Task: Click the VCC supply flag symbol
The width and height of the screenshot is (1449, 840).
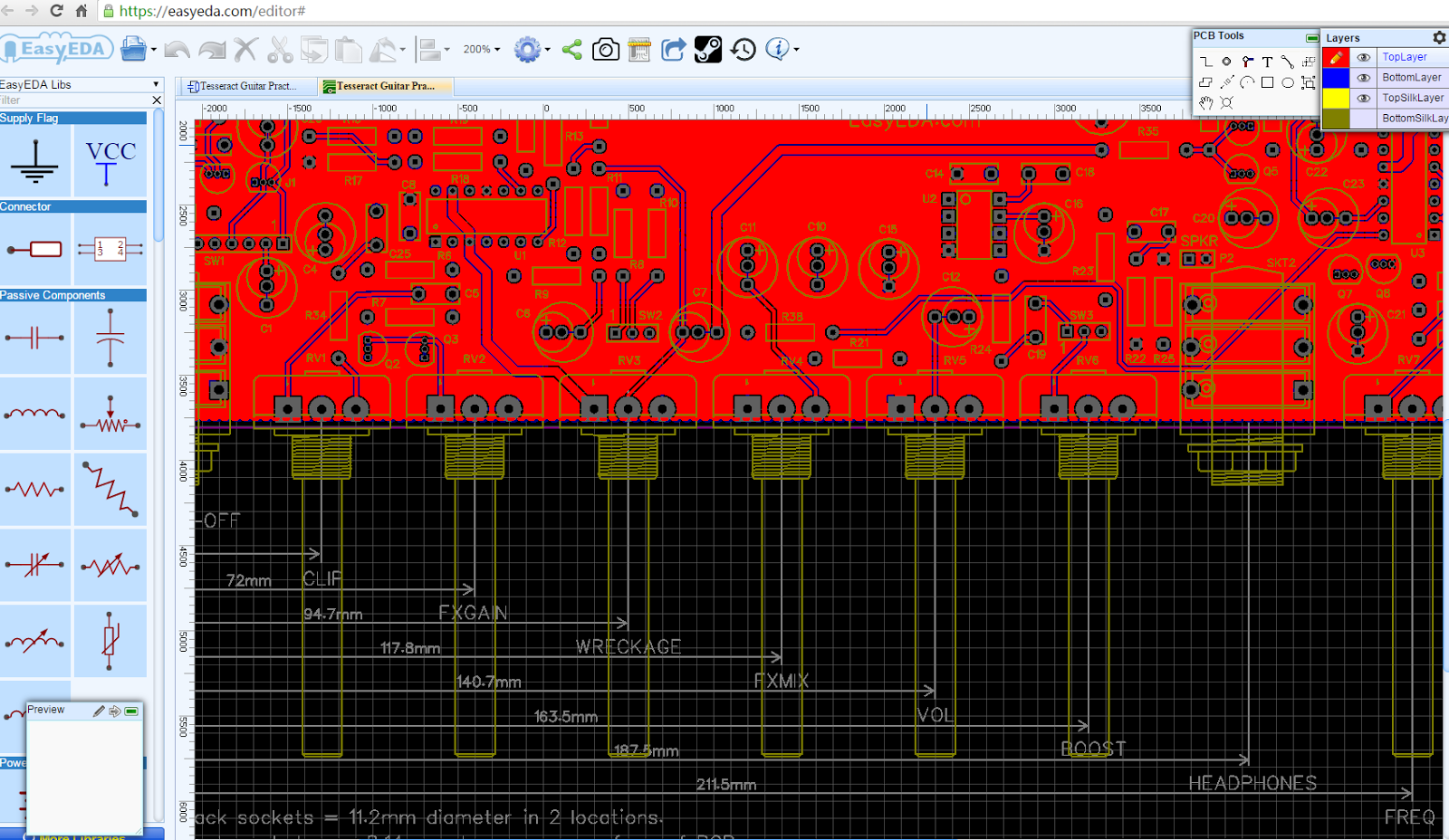Action: point(109,161)
